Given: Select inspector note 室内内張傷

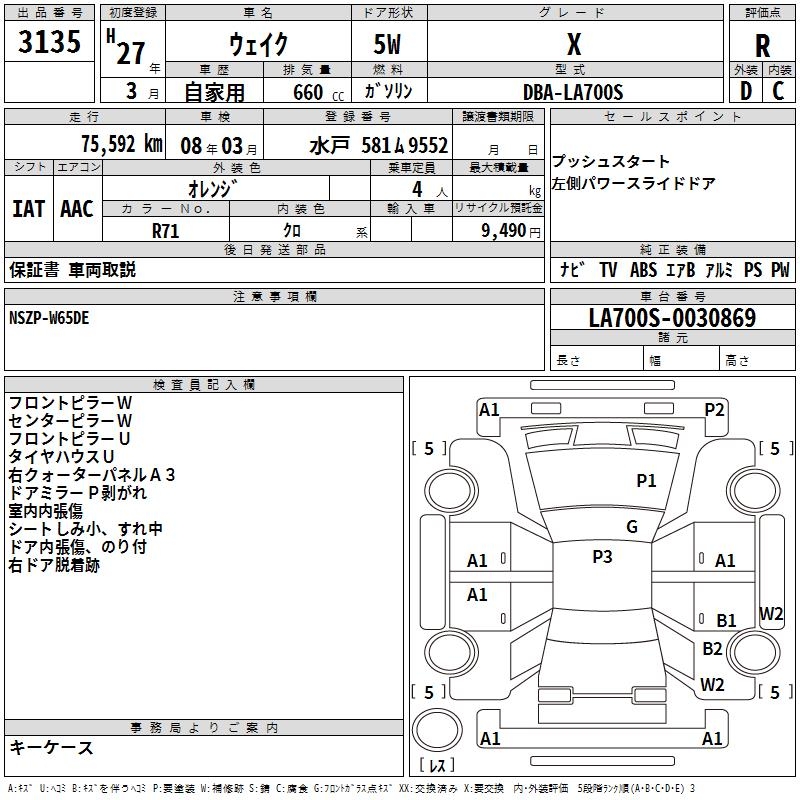Looking at the screenshot, I should point(45,511).
